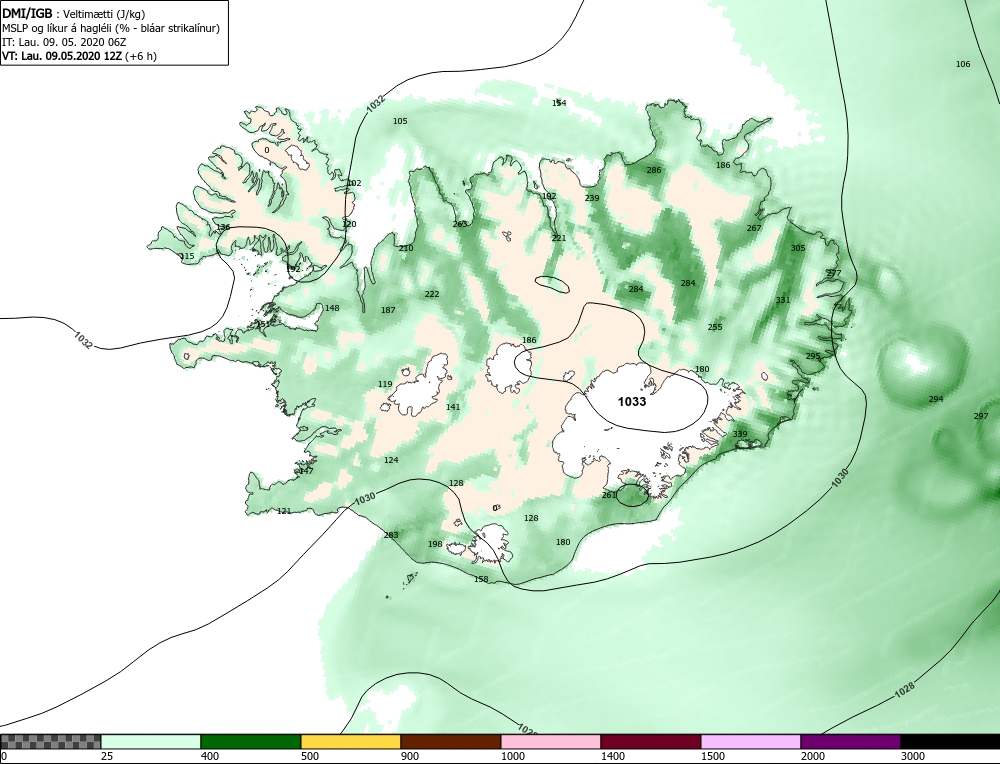Click the 'IT: Lau. 09. 05. 2020 06Z' line
This screenshot has width=1000, height=764.
[x=64, y=42]
